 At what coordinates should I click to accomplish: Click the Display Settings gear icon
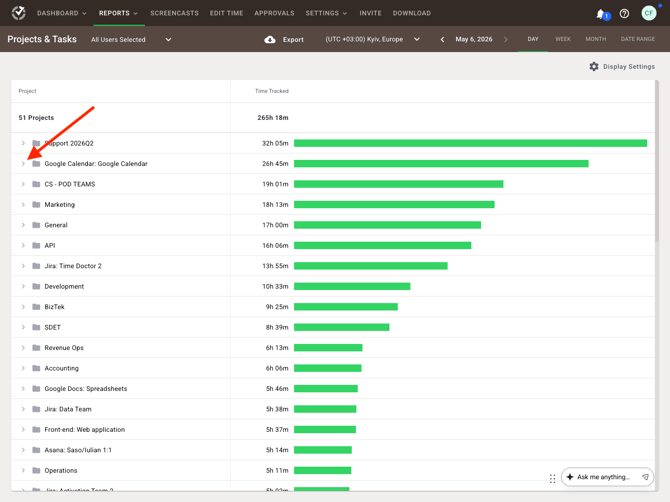pos(594,67)
